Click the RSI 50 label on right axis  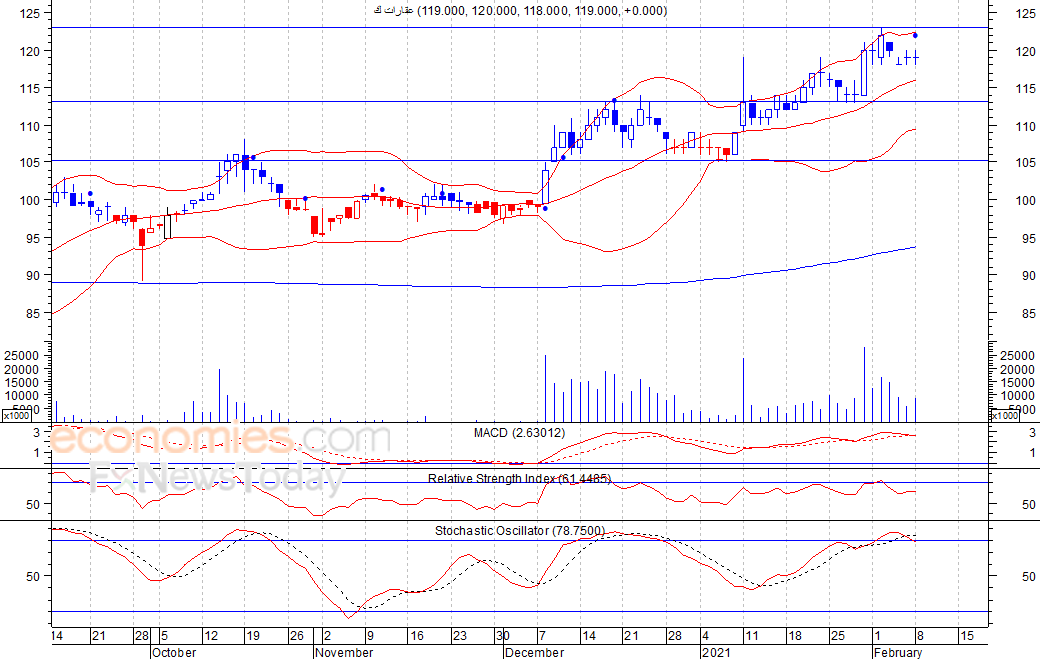coord(1028,505)
